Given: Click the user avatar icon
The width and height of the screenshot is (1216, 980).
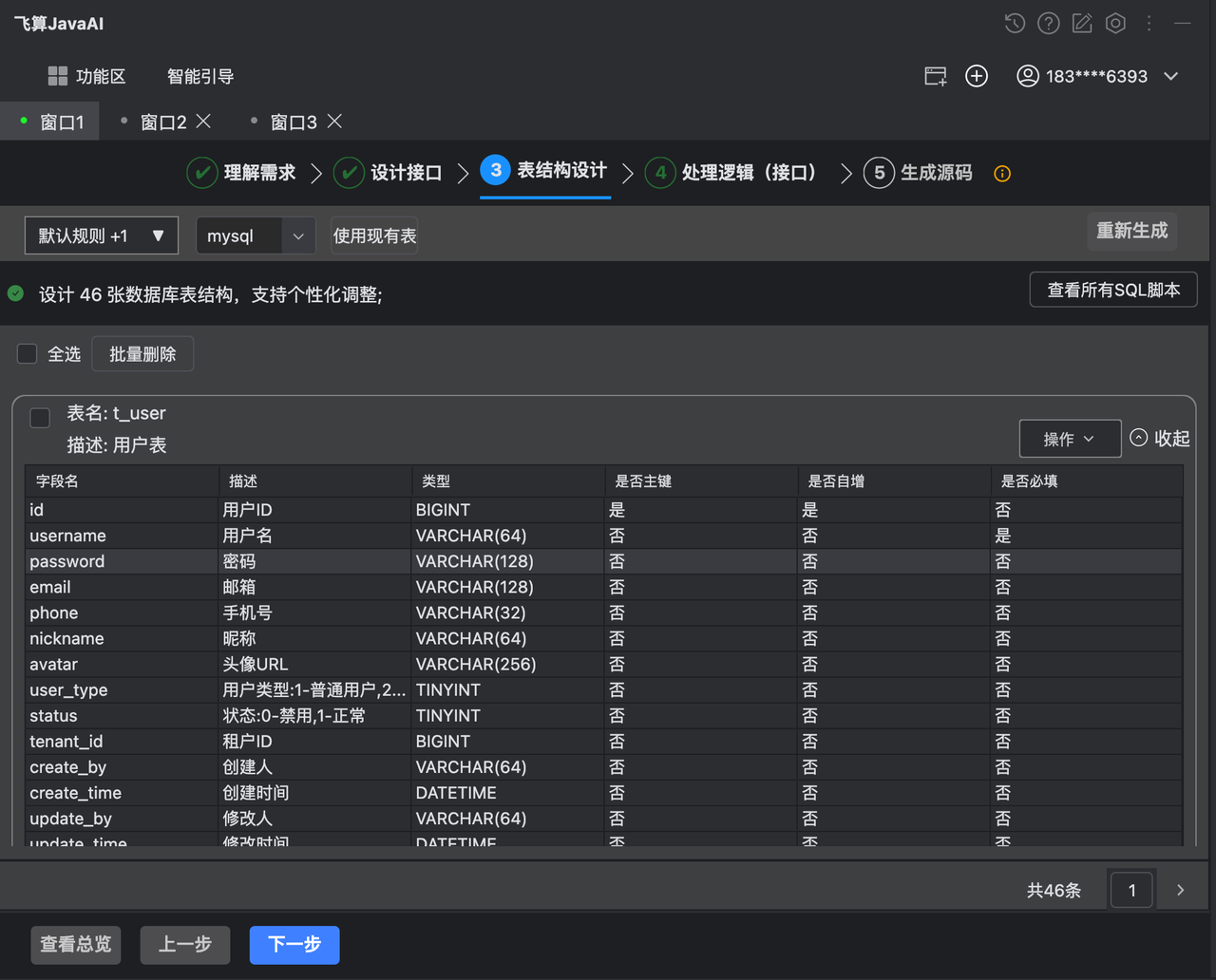Looking at the screenshot, I should pyautogui.click(x=1028, y=76).
